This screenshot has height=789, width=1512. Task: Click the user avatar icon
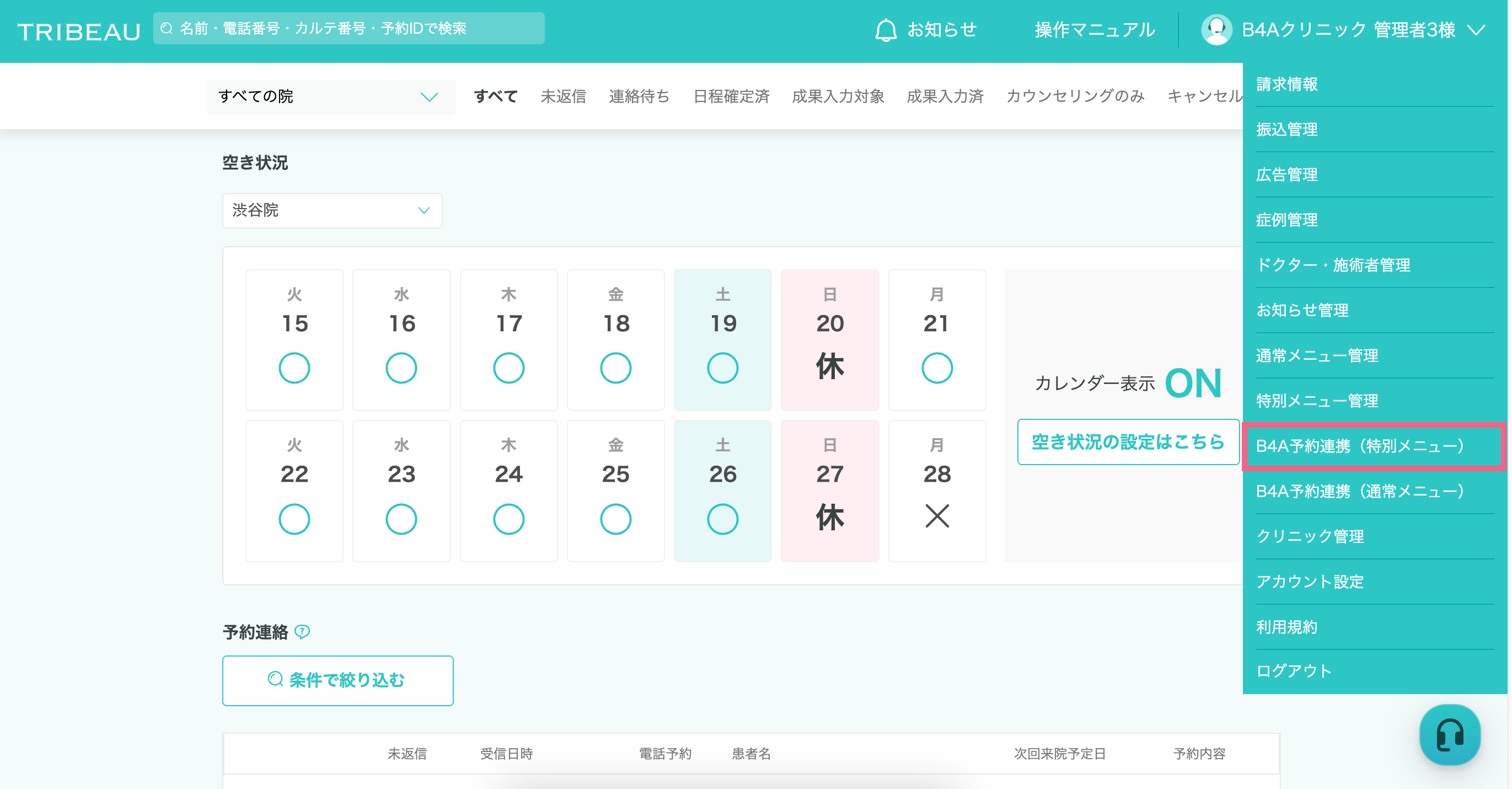coord(1216,29)
